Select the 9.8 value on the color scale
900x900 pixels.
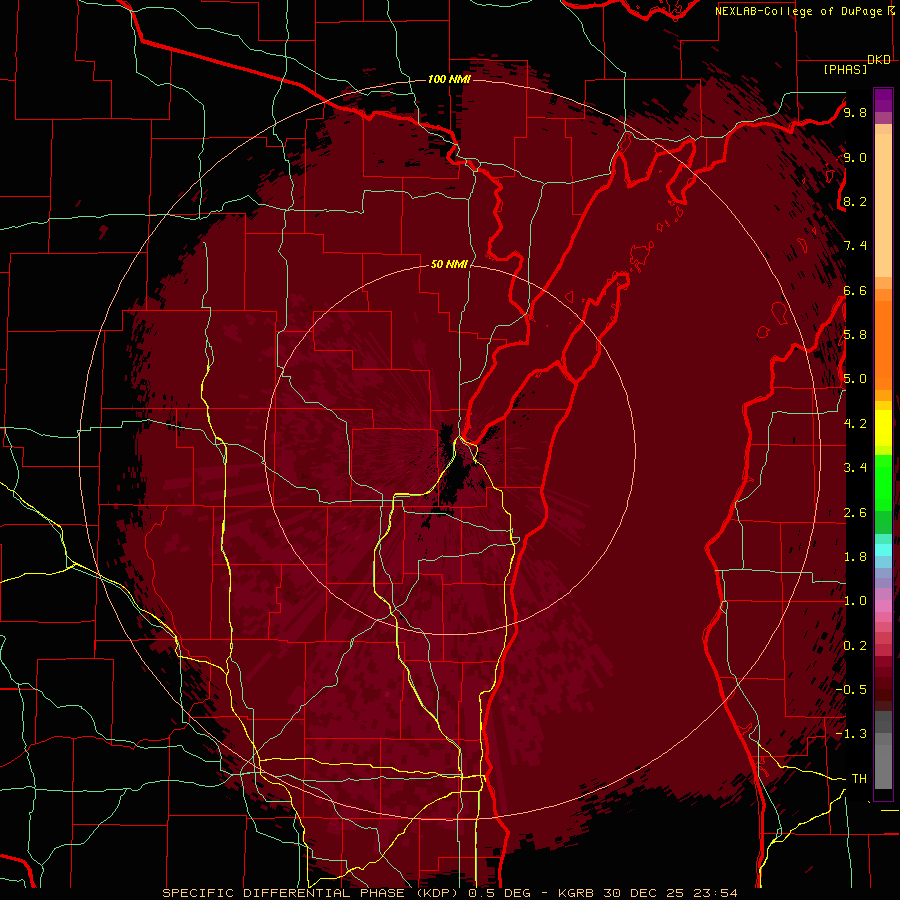[x=855, y=112]
